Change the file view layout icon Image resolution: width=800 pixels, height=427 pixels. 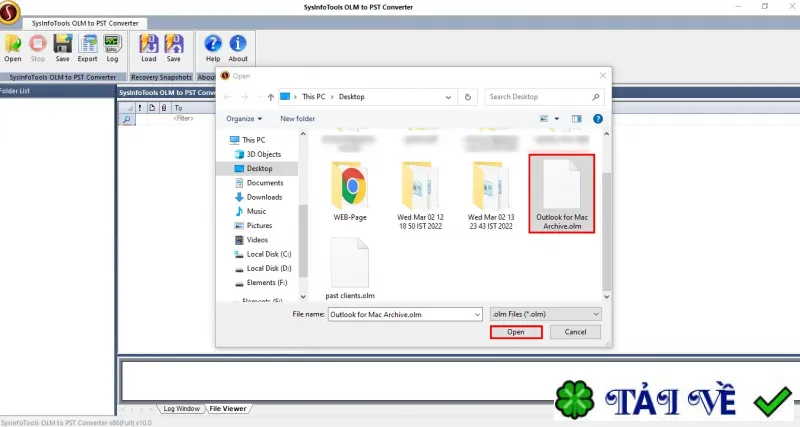click(544, 119)
